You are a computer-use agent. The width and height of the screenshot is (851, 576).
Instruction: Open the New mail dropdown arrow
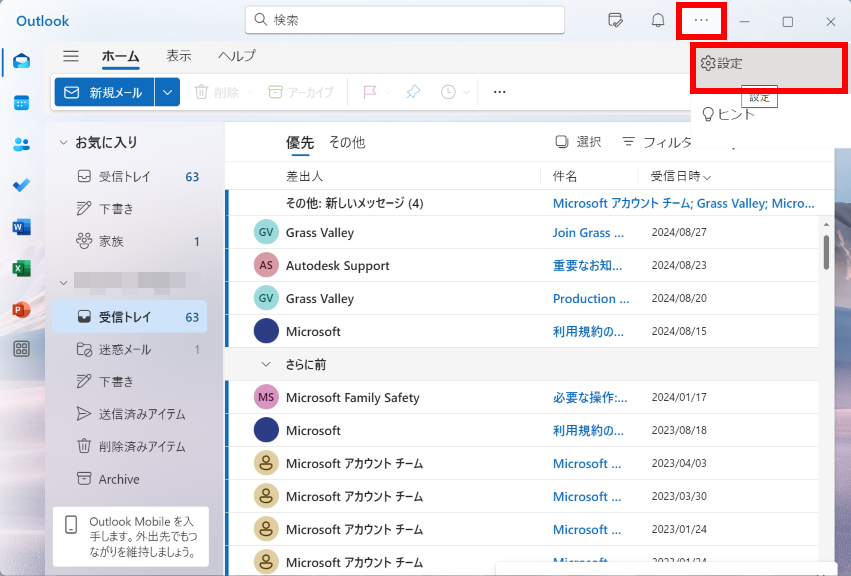pos(168,92)
